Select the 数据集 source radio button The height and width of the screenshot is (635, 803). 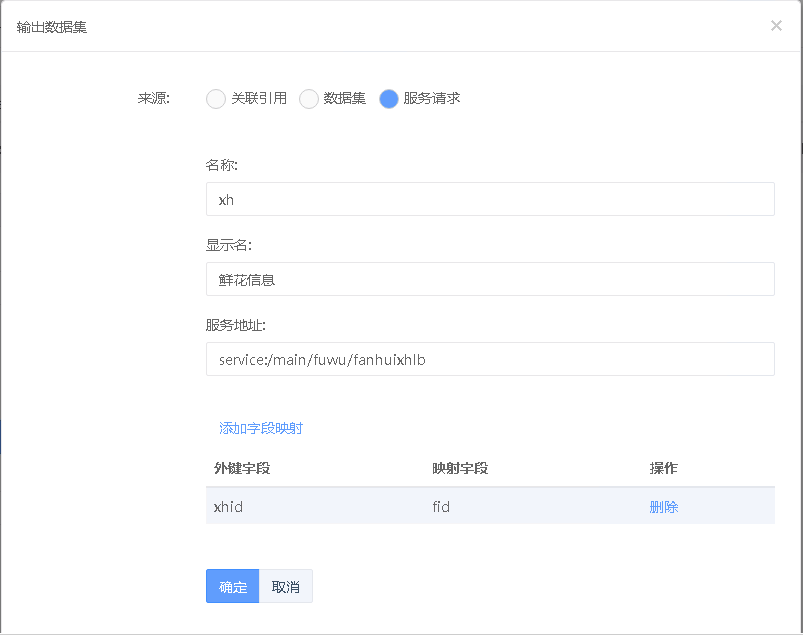pyautogui.click(x=309, y=99)
